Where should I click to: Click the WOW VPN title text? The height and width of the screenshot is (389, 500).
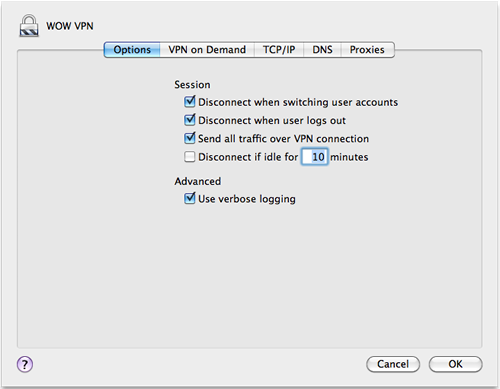(x=70, y=26)
